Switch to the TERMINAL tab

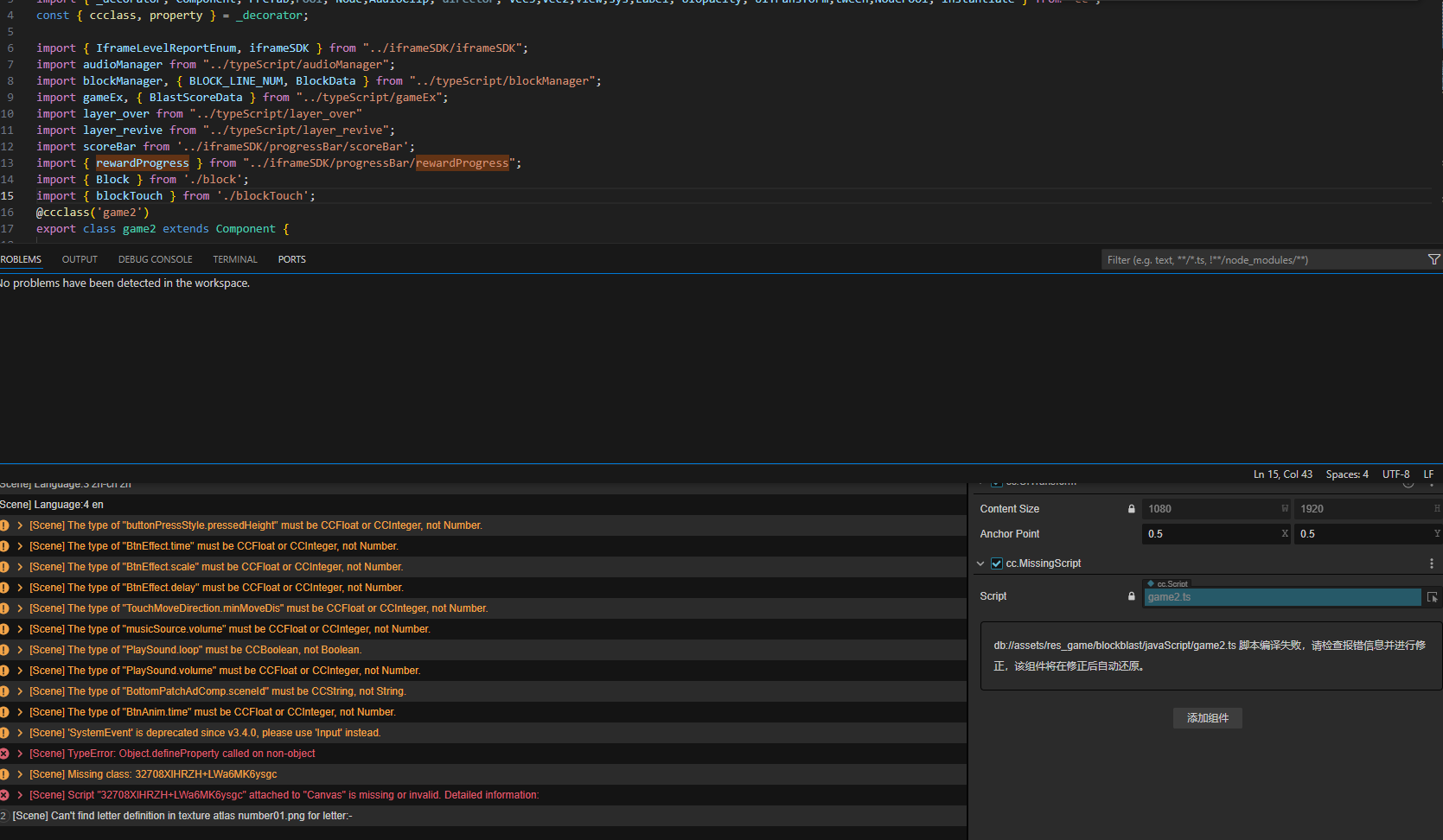(235, 259)
